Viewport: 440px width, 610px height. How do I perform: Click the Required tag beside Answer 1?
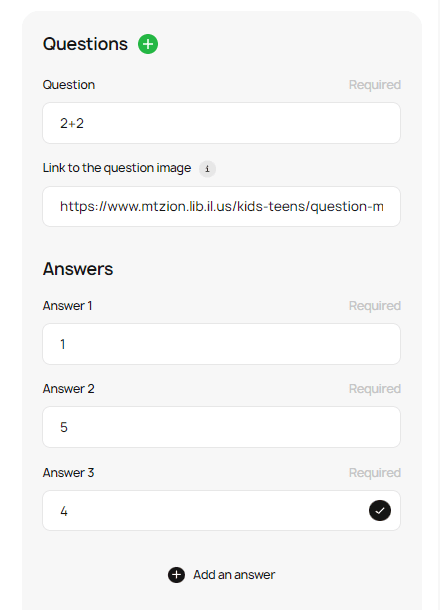point(375,306)
